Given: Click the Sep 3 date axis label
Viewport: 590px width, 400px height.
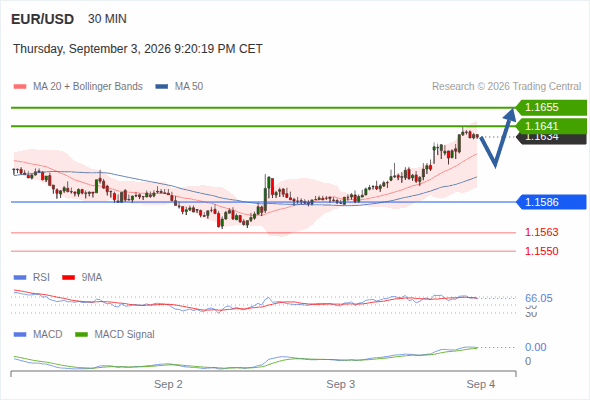Looking at the screenshot, I should point(341,384).
